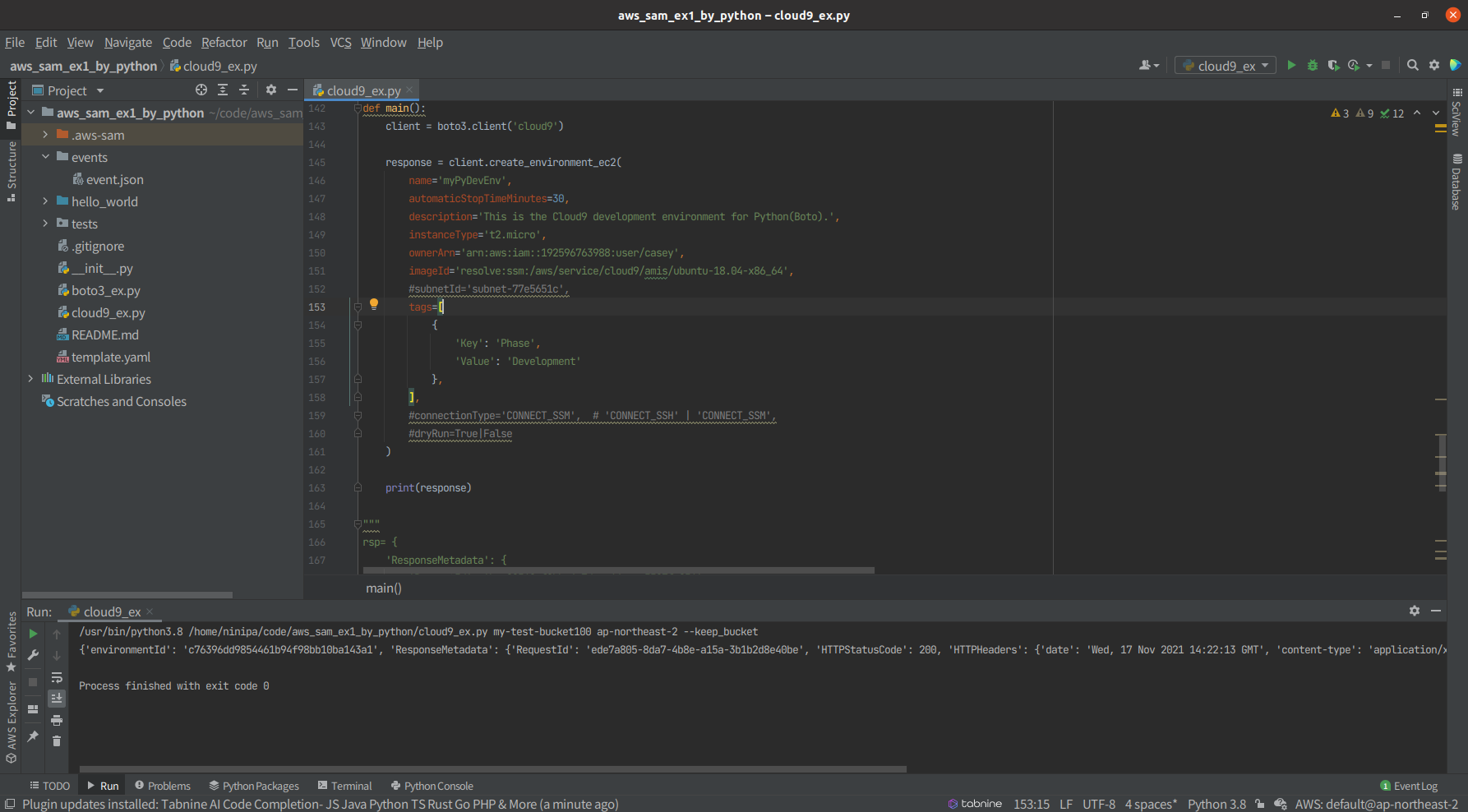Viewport: 1468px width, 812px height.
Task: Toggle soft-wrap in Run console
Action: tap(57, 677)
